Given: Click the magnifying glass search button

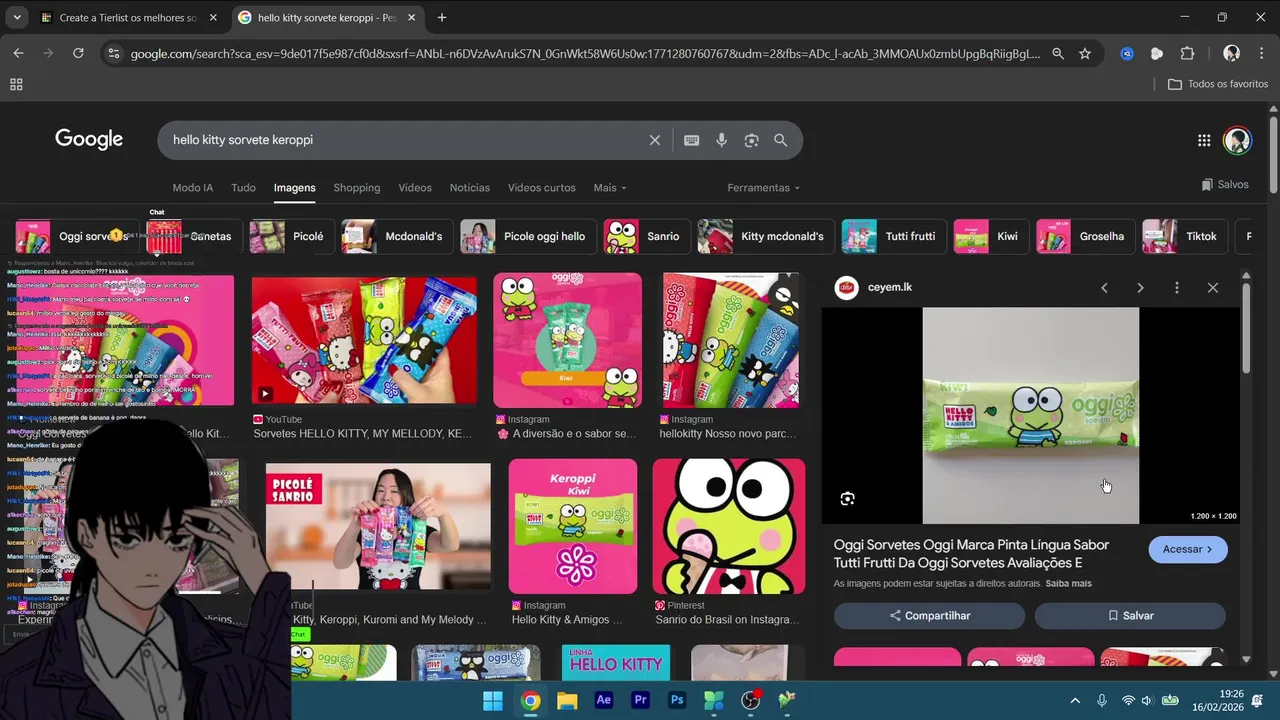Looking at the screenshot, I should tap(781, 140).
